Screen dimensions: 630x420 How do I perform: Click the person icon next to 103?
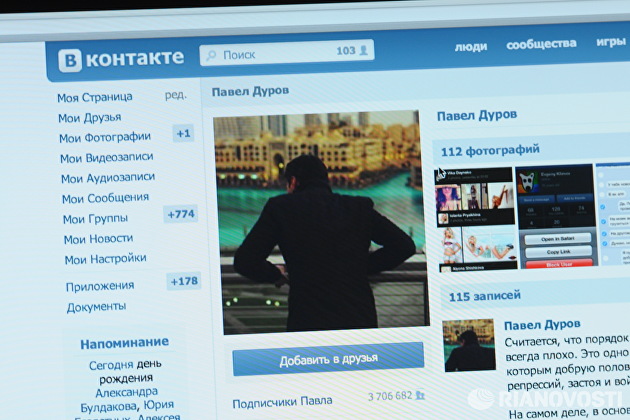tap(364, 50)
